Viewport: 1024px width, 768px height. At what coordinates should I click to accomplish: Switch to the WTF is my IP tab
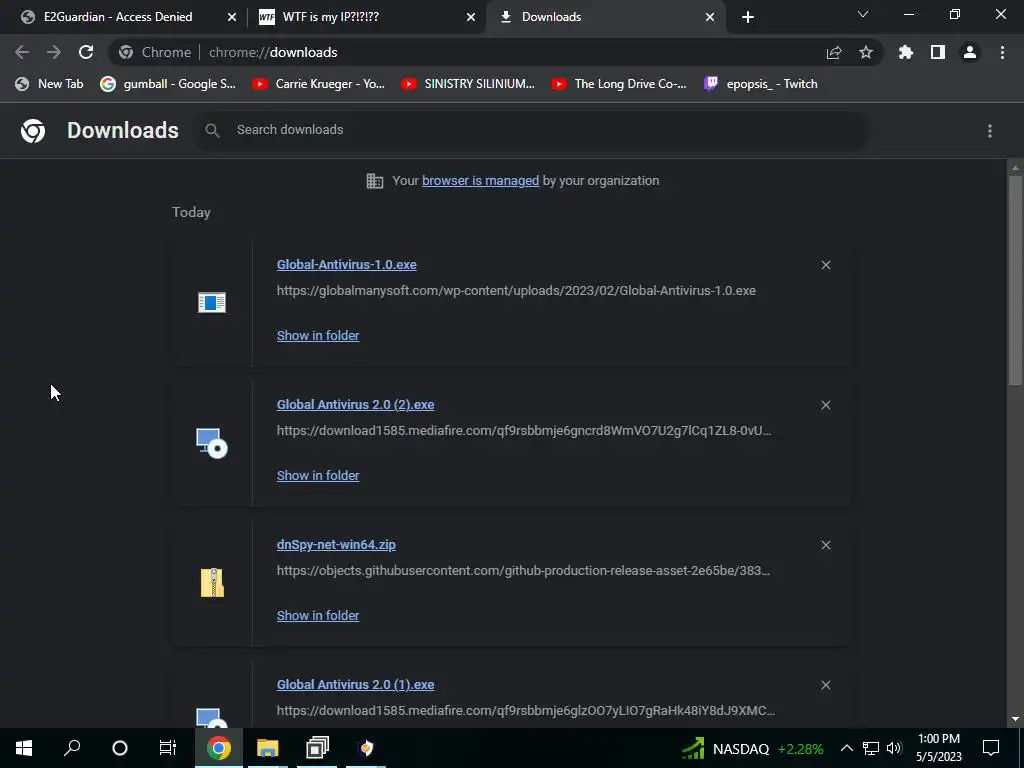(x=330, y=17)
